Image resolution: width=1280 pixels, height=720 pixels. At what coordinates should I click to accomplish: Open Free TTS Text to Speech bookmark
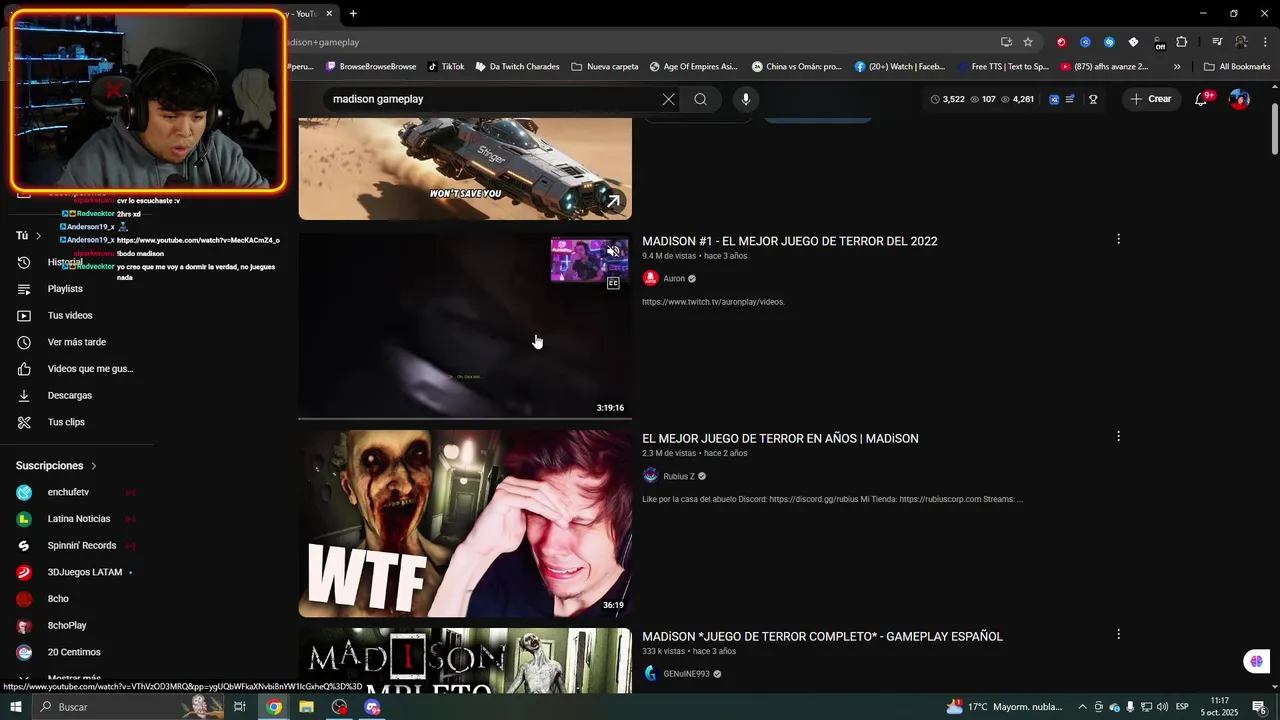[1003, 67]
